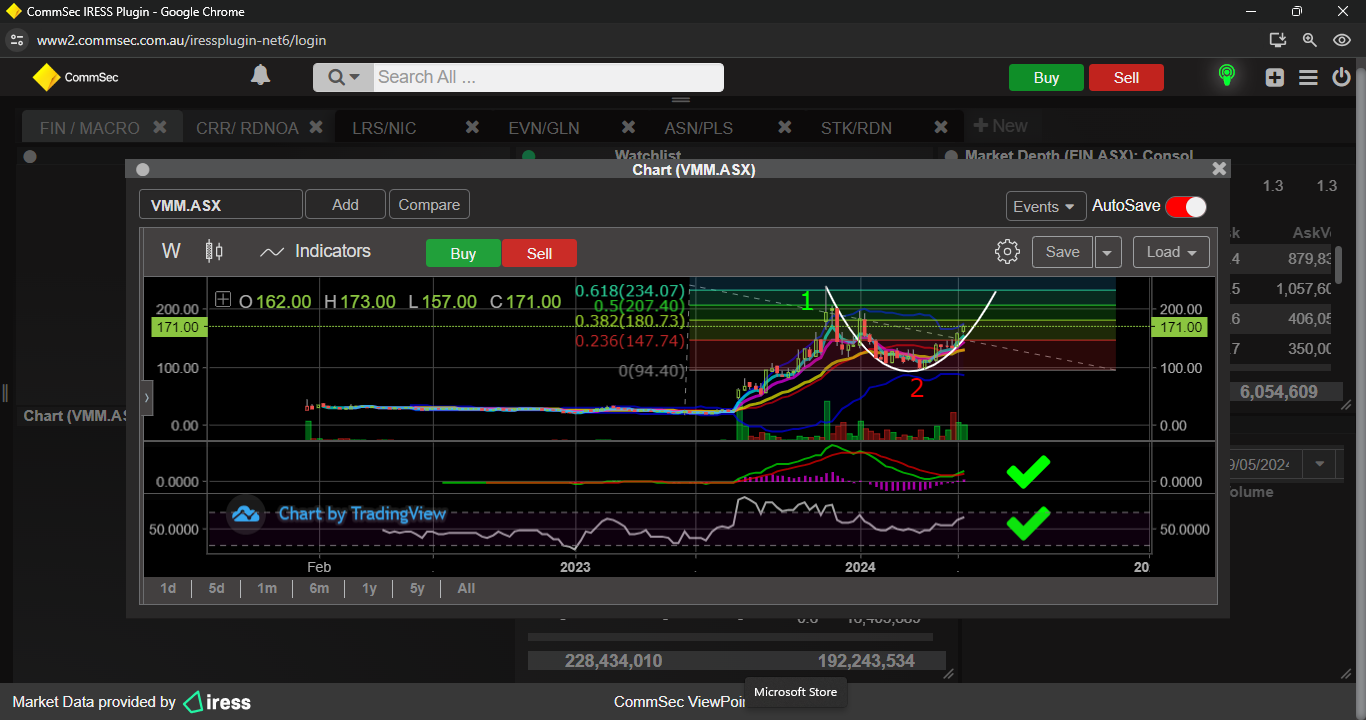Screen dimensions: 1366x720
Task: Click the candlestick chart type icon
Action: (214, 251)
